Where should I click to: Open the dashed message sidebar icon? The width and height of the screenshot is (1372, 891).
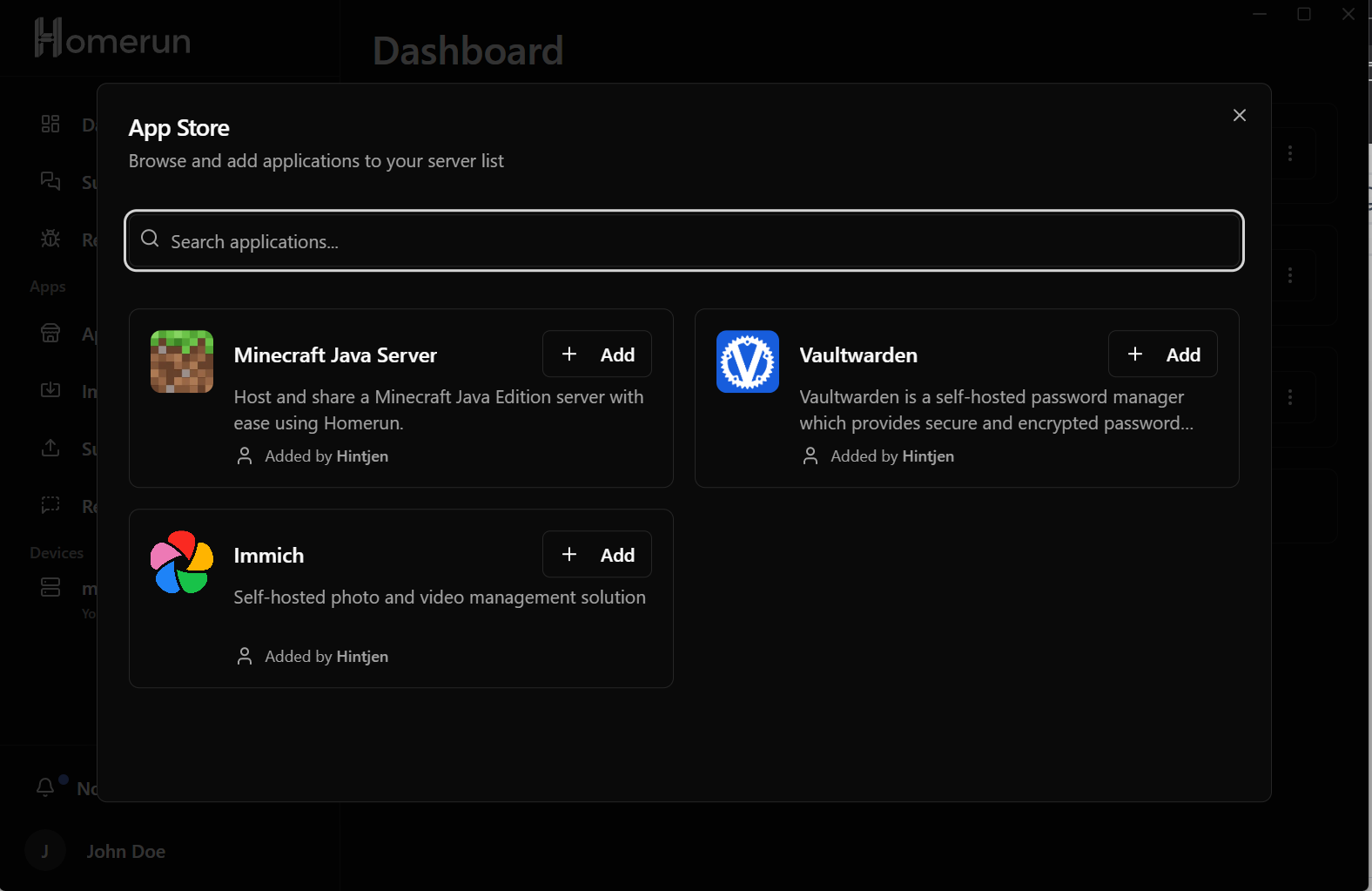point(50,505)
